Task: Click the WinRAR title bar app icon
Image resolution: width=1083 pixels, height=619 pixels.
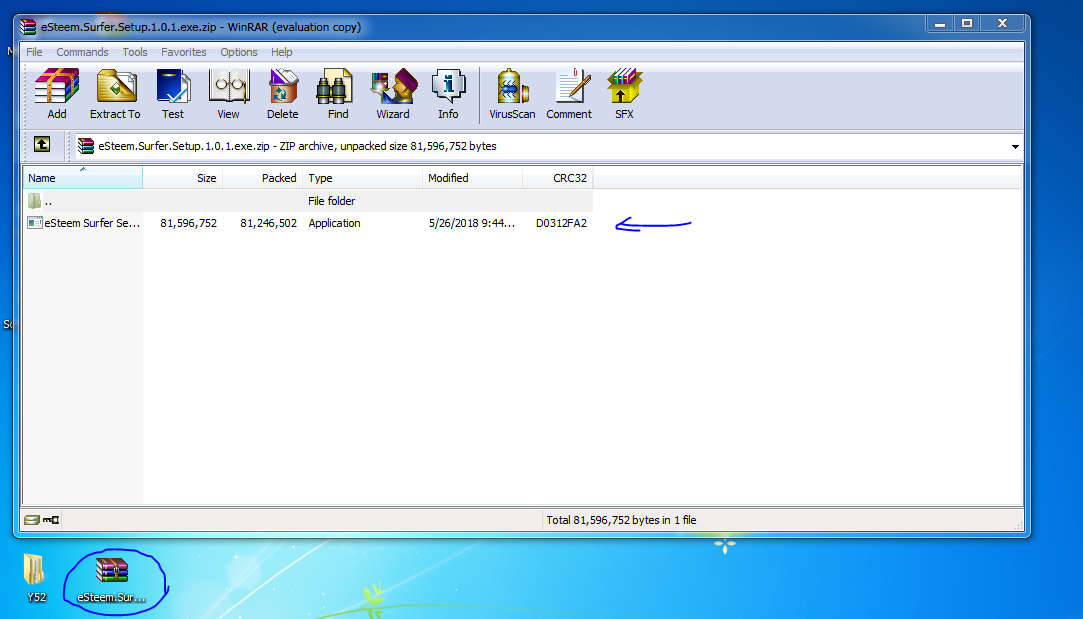Action: (28, 27)
